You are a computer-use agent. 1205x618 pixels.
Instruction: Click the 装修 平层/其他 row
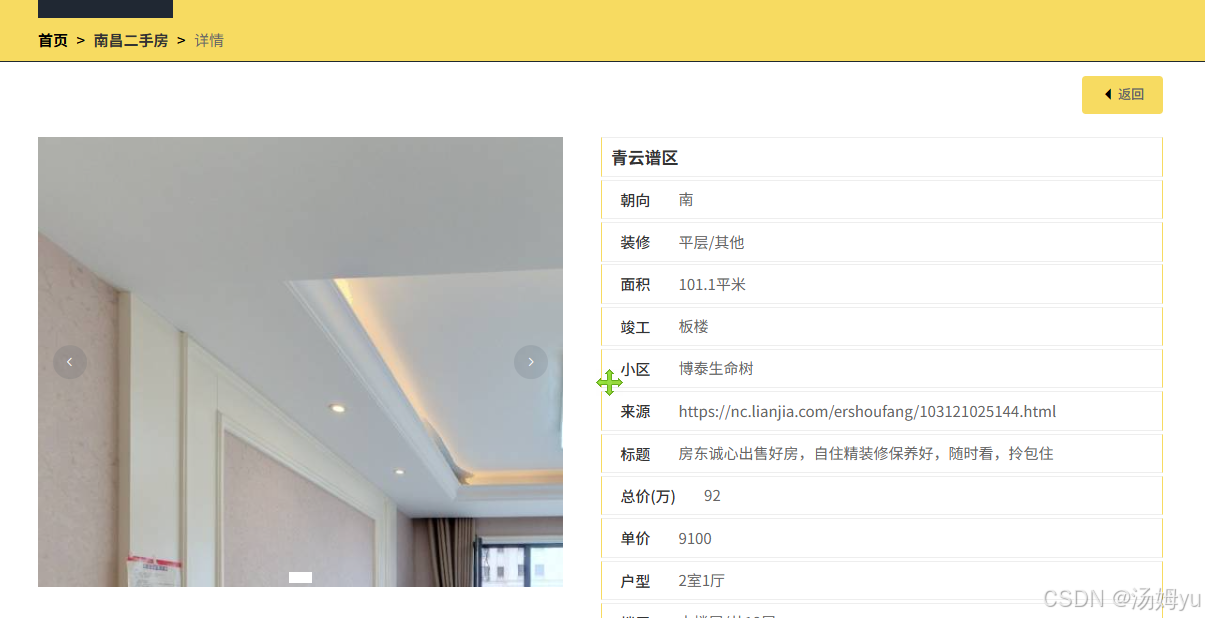(882, 242)
